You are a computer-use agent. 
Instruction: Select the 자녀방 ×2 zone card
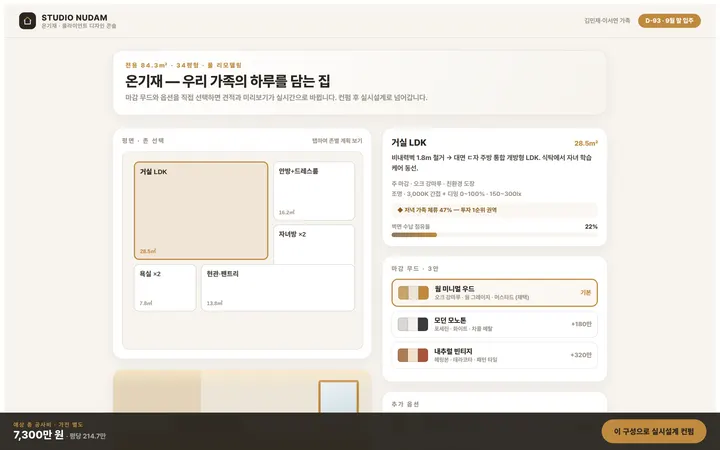pyautogui.click(x=314, y=244)
